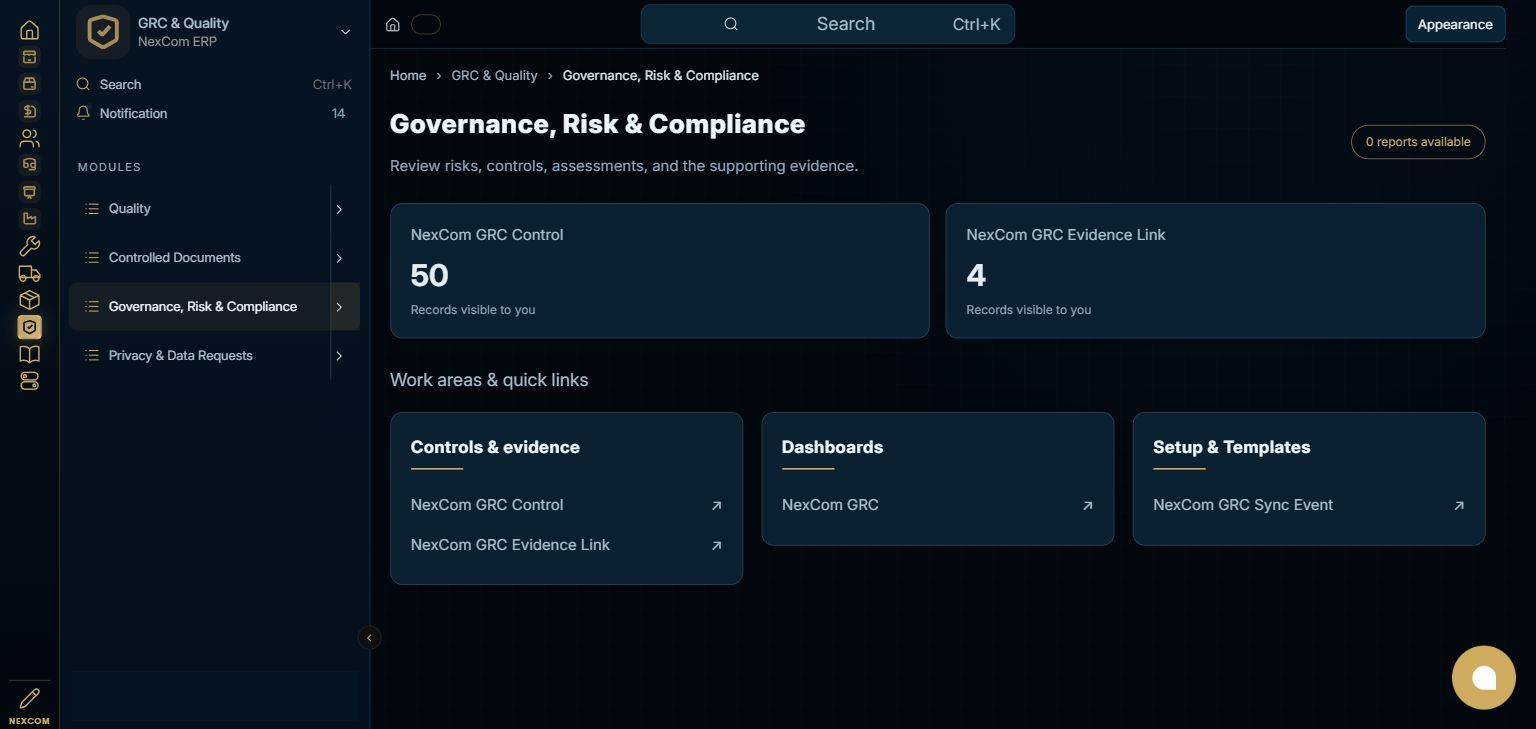Click the small home icon in the top bar

click(x=393, y=25)
